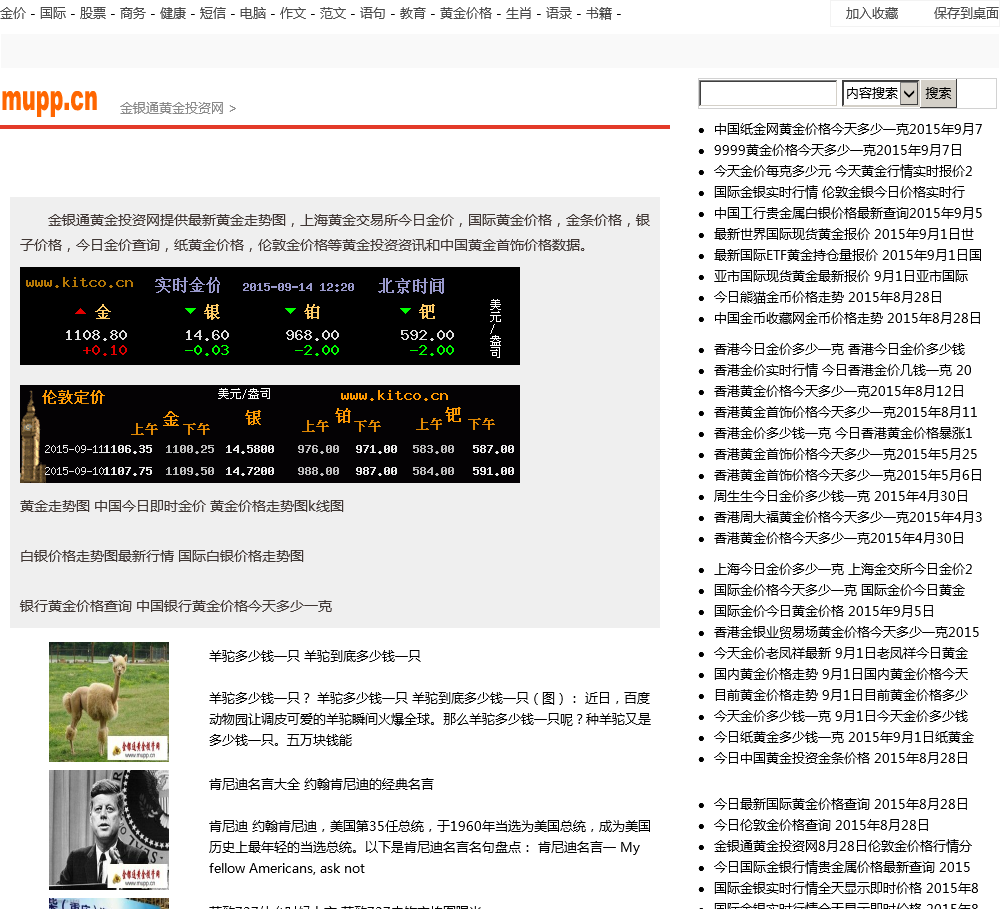Click 保存到桌面 button

(x=966, y=13)
